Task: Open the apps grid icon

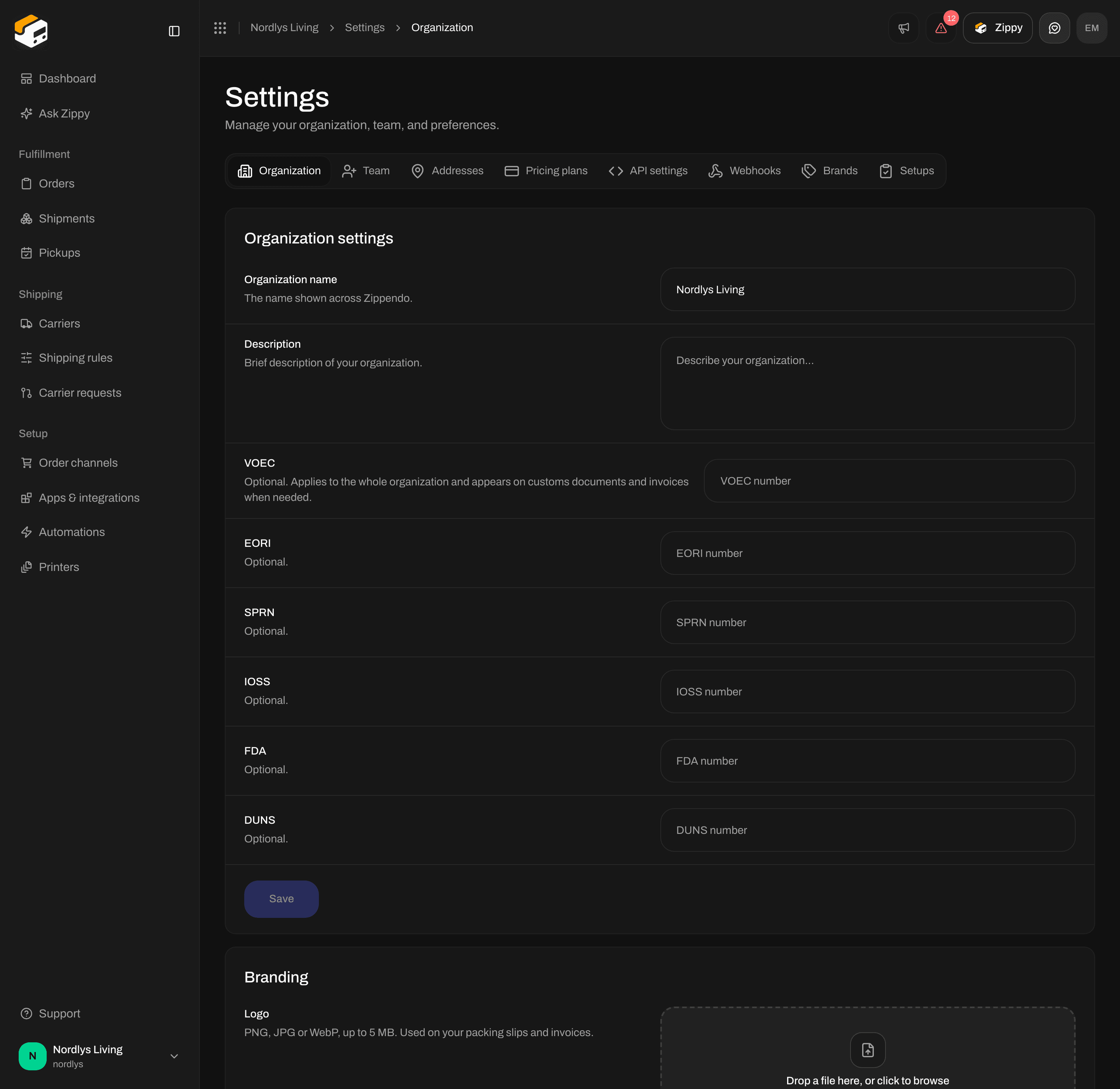Action: (x=220, y=28)
